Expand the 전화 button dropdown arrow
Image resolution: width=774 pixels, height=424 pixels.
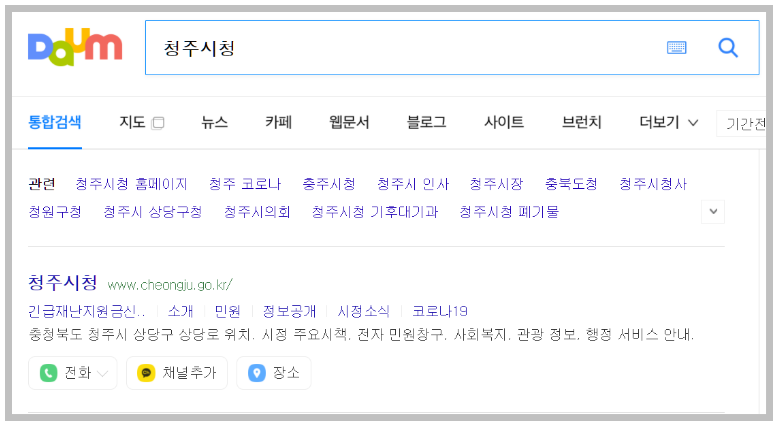coord(103,374)
